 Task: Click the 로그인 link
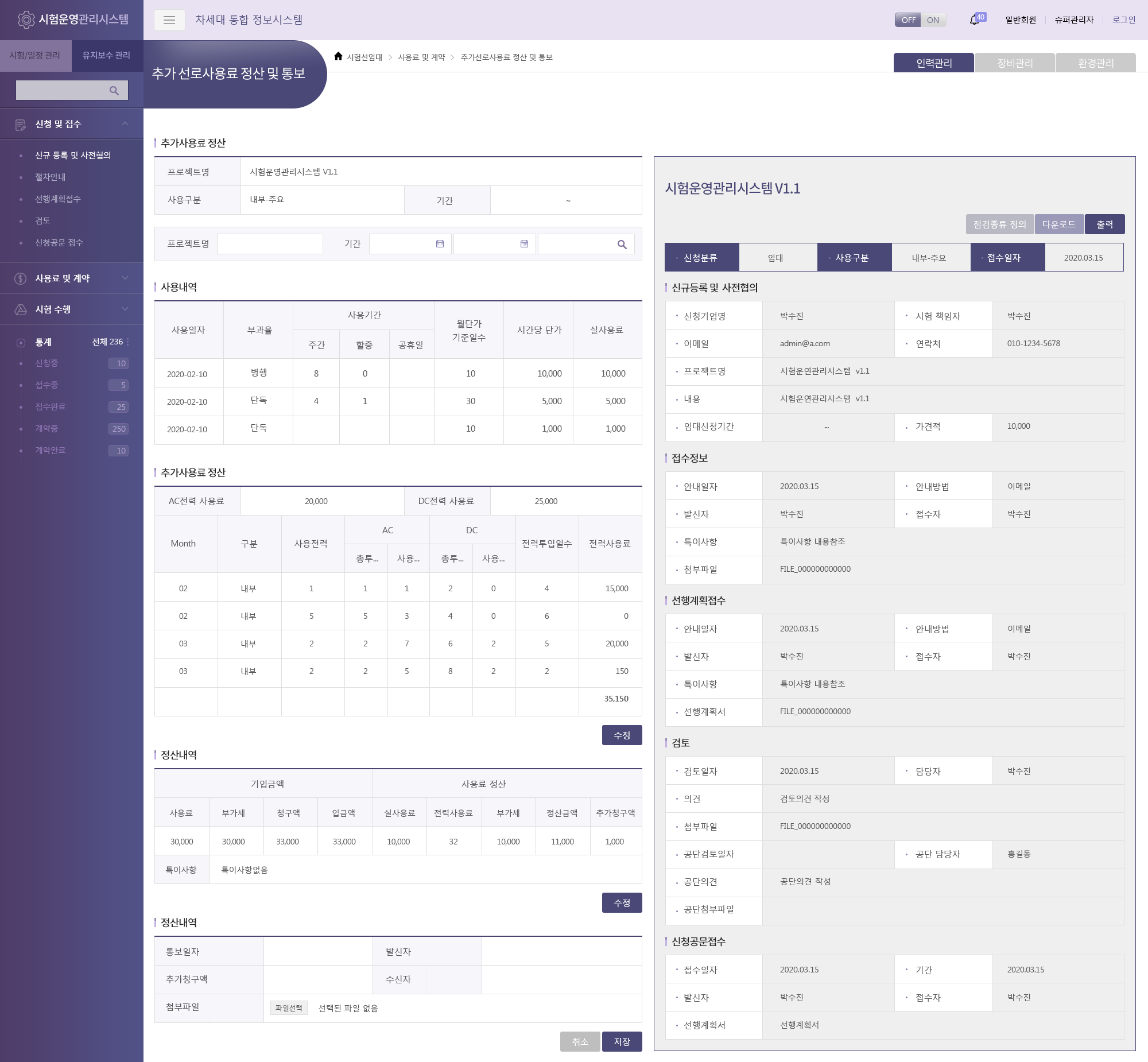(x=1124, y=20)
